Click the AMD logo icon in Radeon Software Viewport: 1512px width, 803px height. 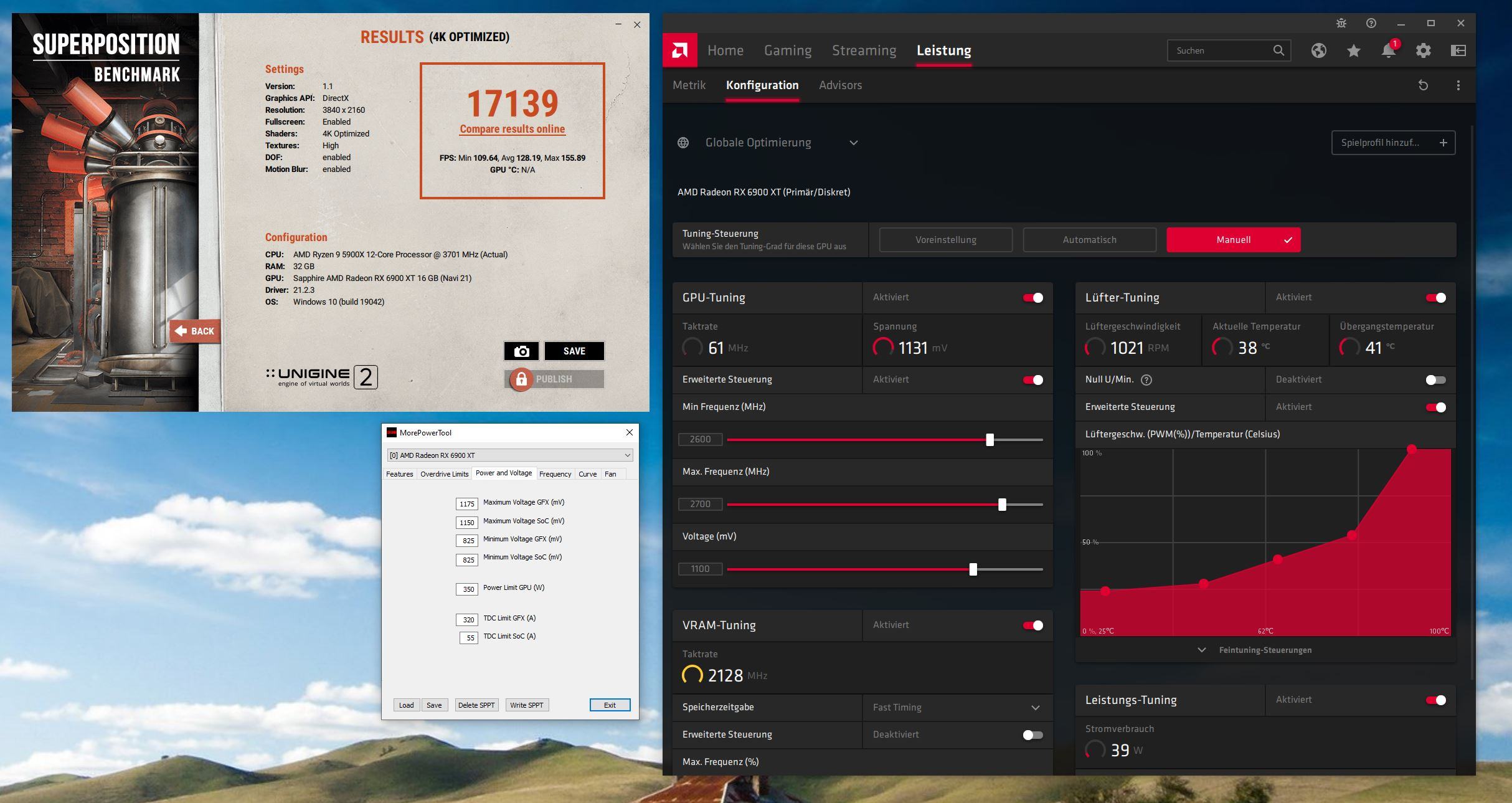[679, 50]
